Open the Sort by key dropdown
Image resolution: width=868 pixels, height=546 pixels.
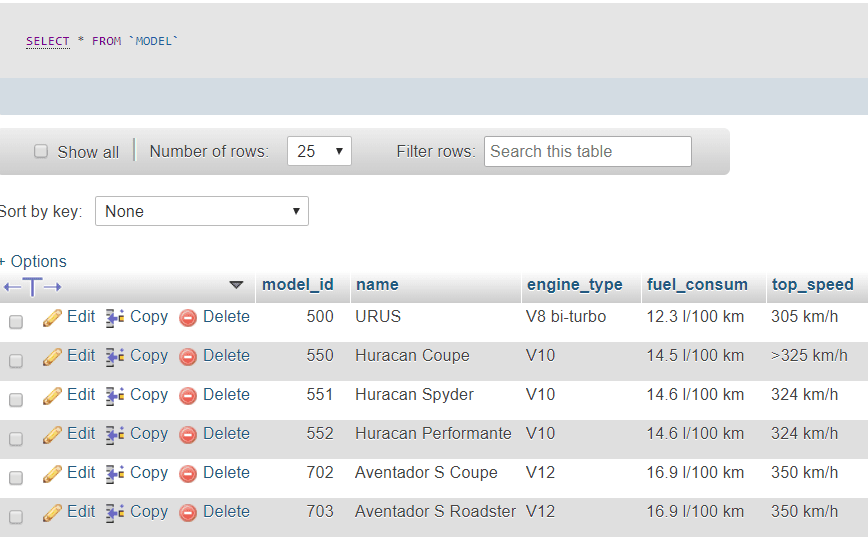point(202,211)
